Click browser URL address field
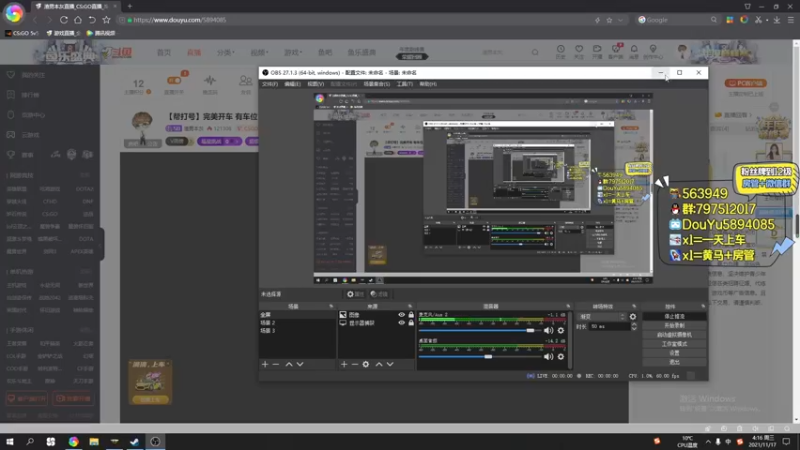 [x=357, y=20]
